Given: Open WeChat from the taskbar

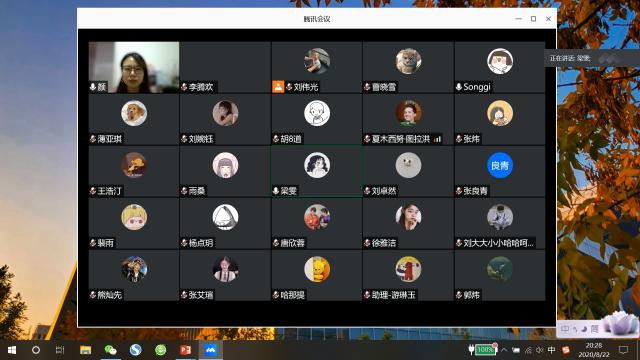Looking at the screenshot, I should (x=111, y=350).
